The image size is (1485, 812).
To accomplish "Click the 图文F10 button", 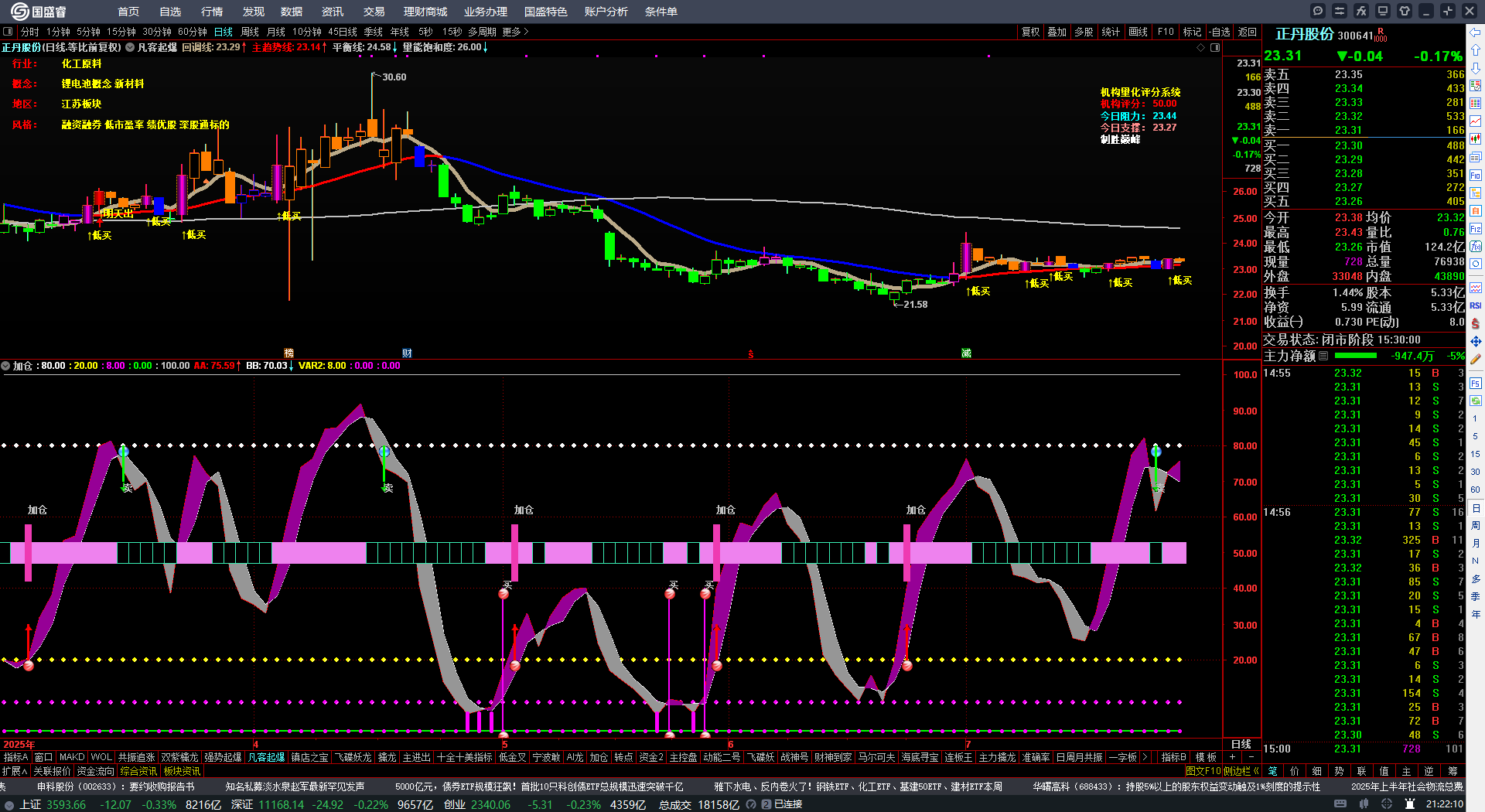I will click(1203, 771).
